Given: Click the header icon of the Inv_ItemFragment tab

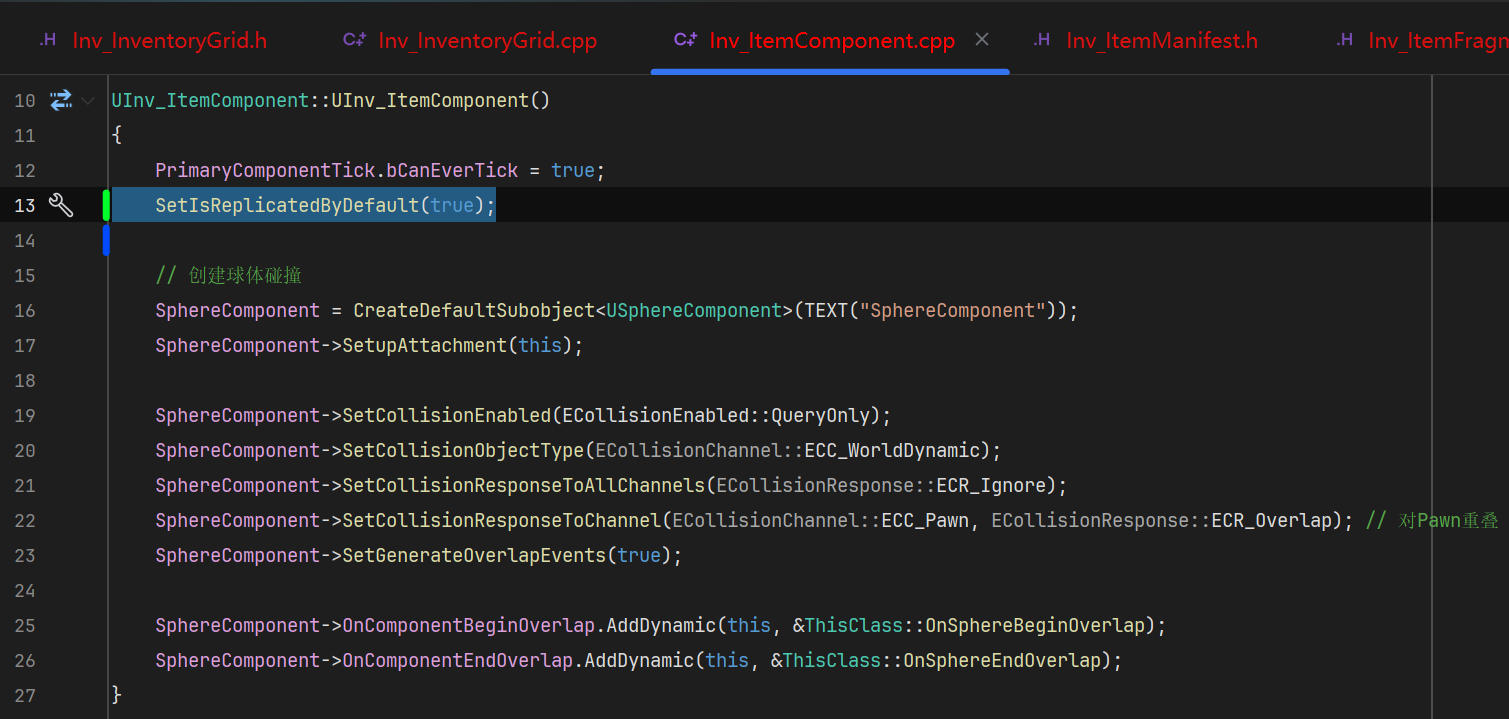Looking at the screenshot, I should [1345, 40].
